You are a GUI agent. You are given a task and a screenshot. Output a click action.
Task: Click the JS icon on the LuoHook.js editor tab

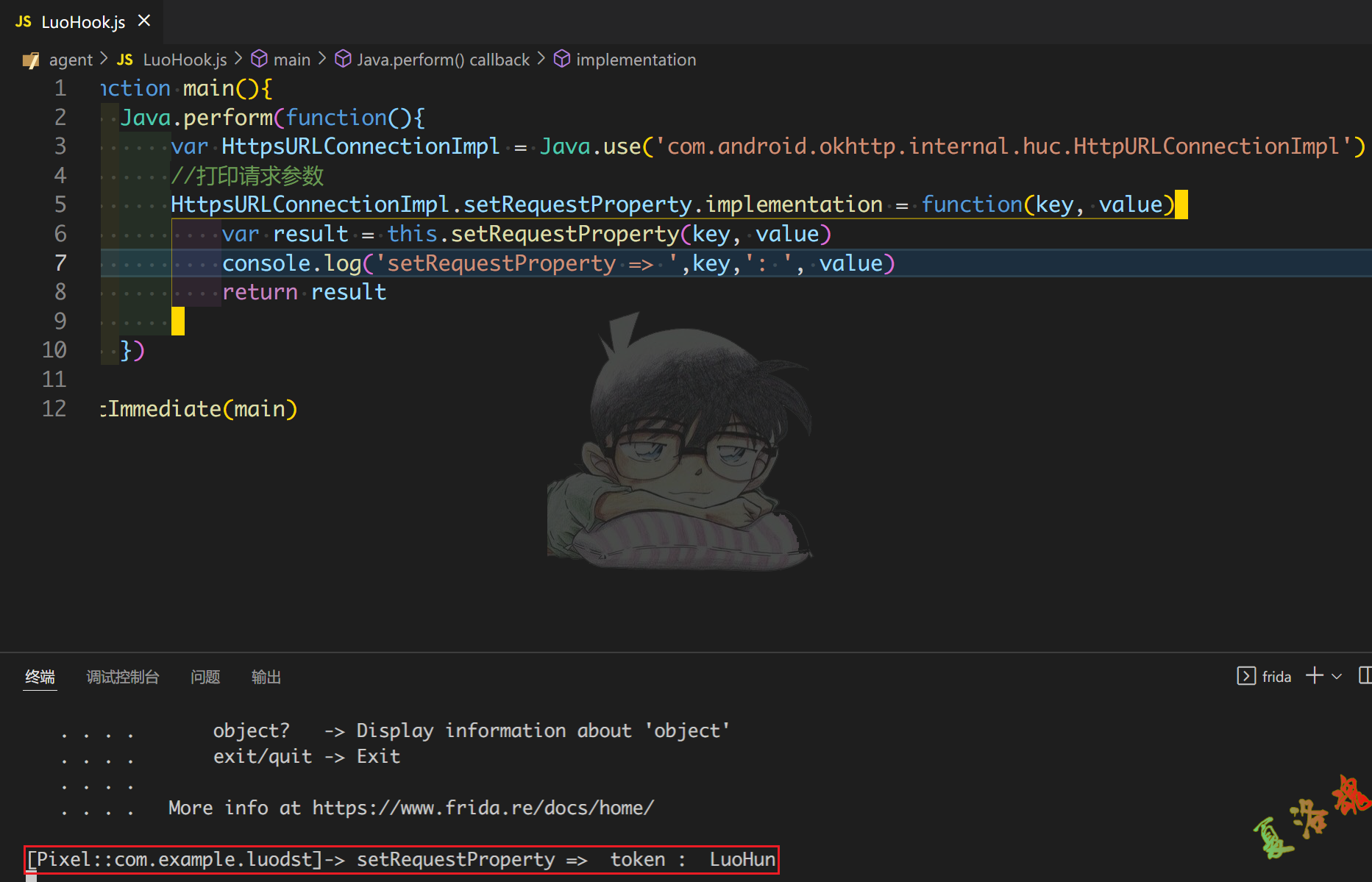(23, 21)
